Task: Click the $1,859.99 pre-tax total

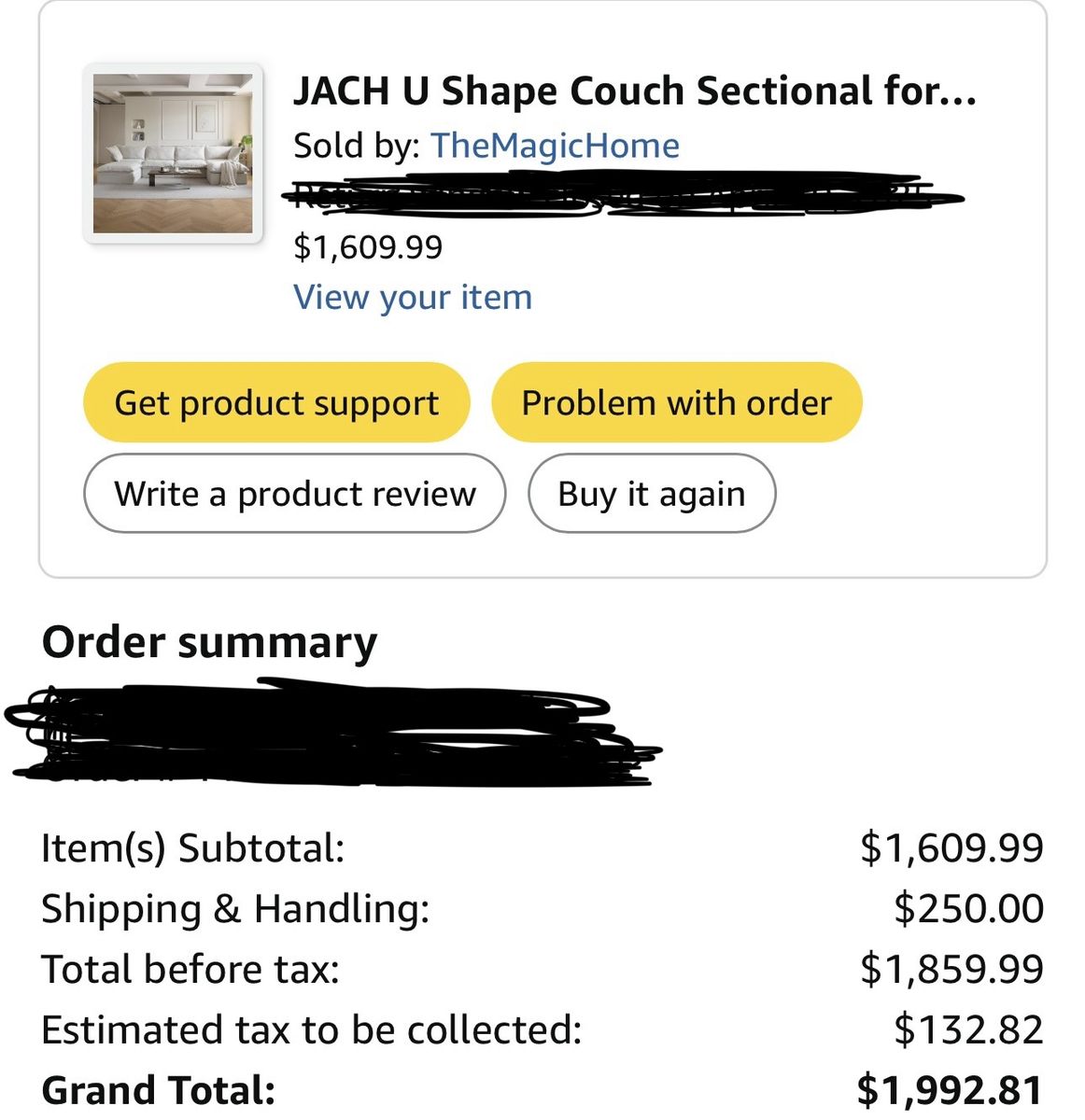Action: pyautogui.click(x=951, y=969)
